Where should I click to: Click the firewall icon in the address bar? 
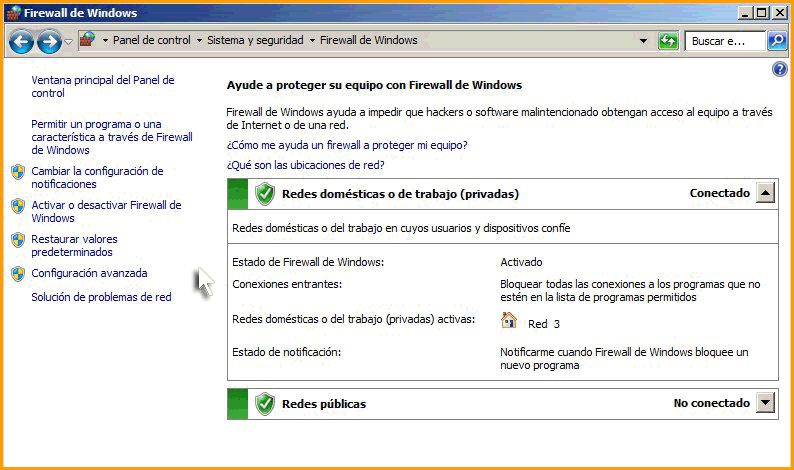(88, 41)
